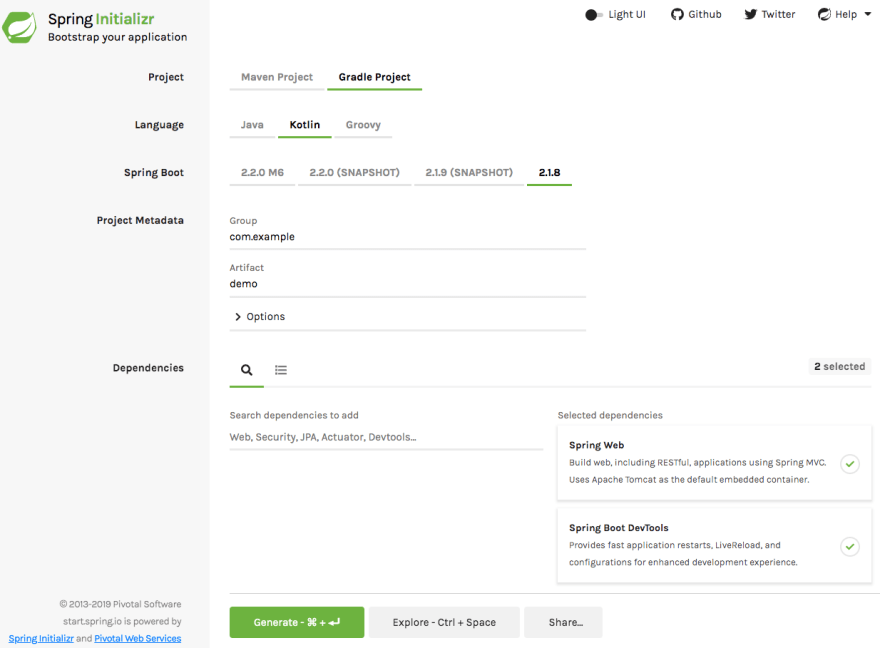
Task: Click Generate project button
Action: click(297, 623)
